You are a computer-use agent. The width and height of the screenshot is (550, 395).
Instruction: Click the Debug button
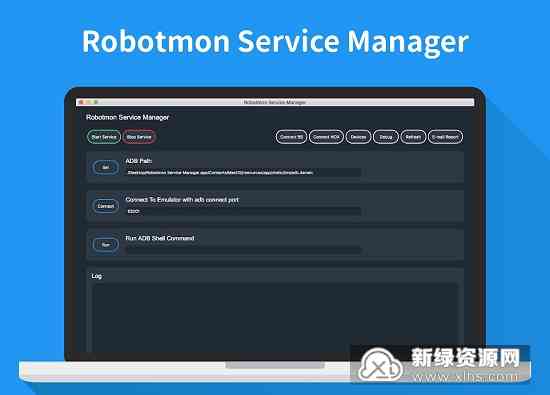386,137
